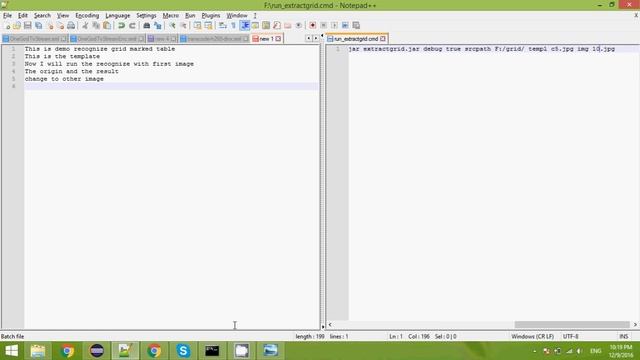Open the Plugins menu

pos(211,16)
